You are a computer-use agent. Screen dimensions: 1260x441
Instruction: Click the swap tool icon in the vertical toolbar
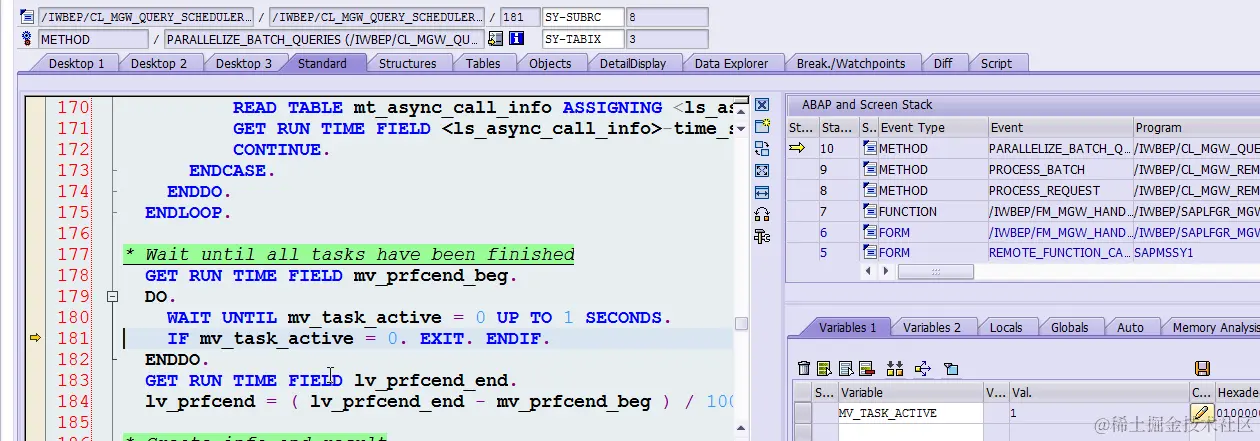762,148
